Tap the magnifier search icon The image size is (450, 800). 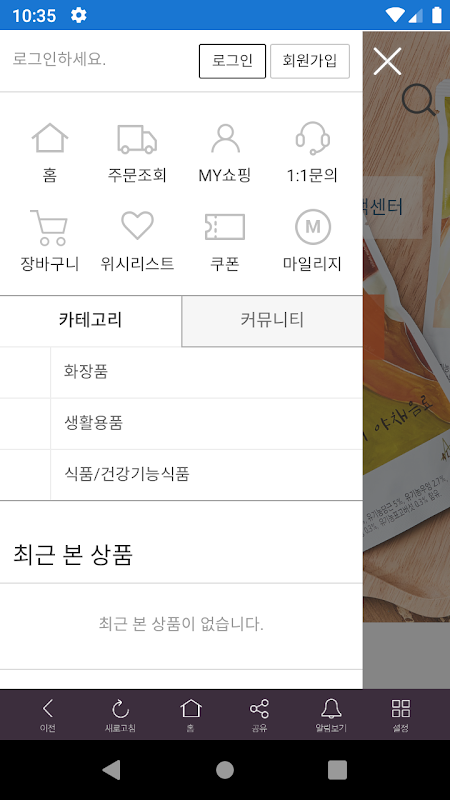(x=418, y=100)
